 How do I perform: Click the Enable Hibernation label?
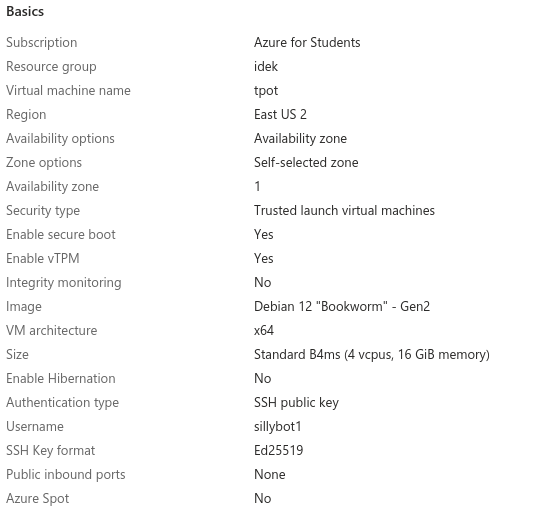tap(61, 378)
